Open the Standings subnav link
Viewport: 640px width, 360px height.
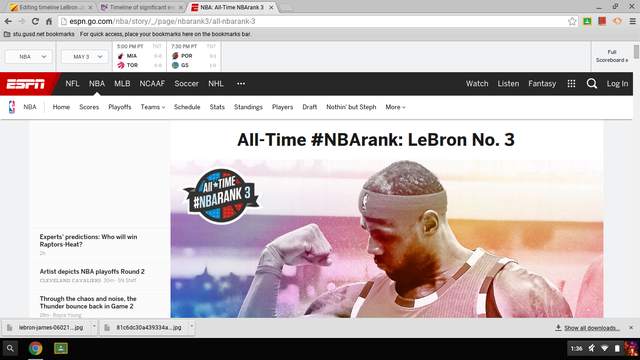248,107
